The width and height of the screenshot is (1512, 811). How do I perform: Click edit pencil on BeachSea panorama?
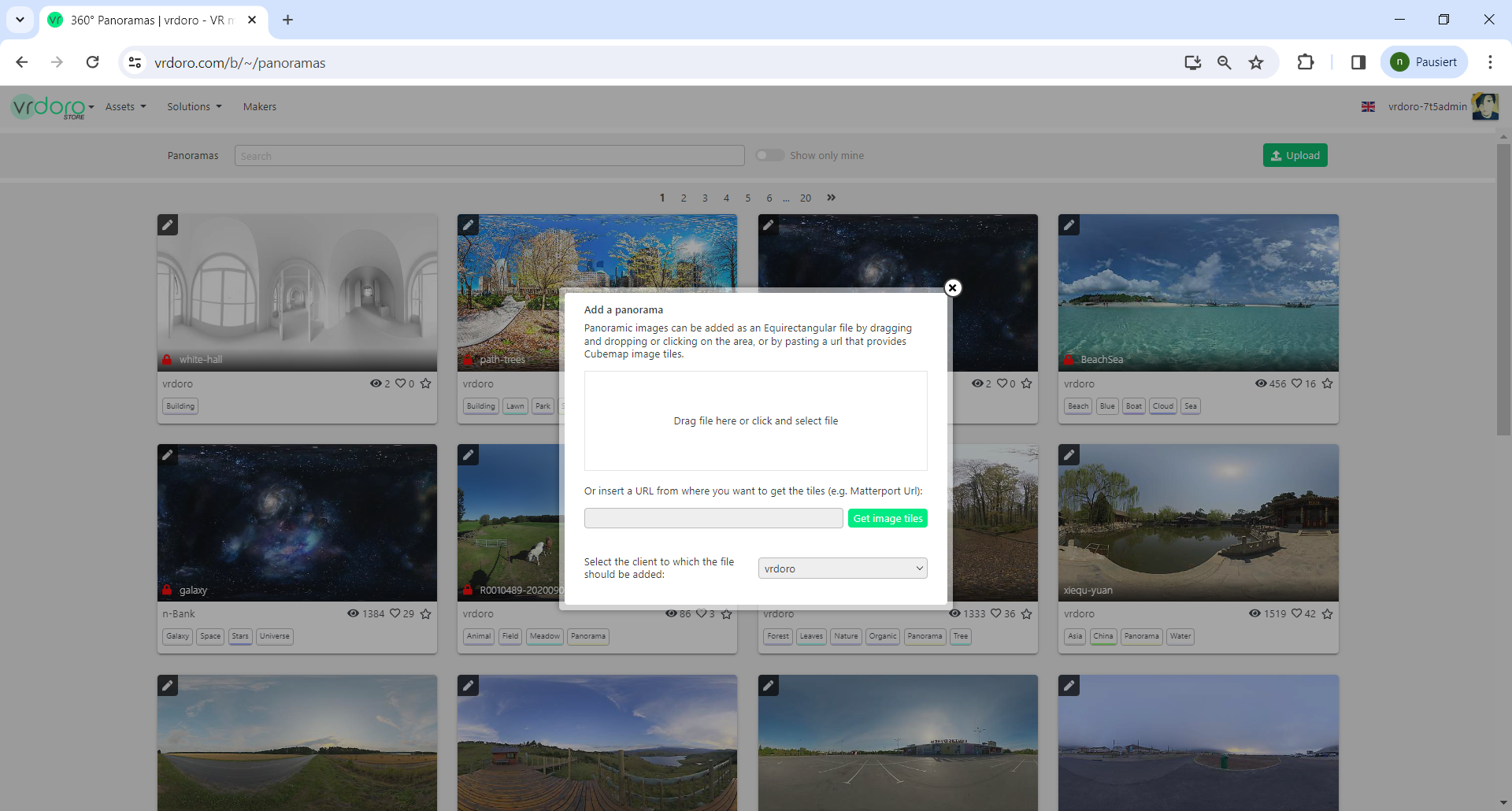[x=1069, y=225]
